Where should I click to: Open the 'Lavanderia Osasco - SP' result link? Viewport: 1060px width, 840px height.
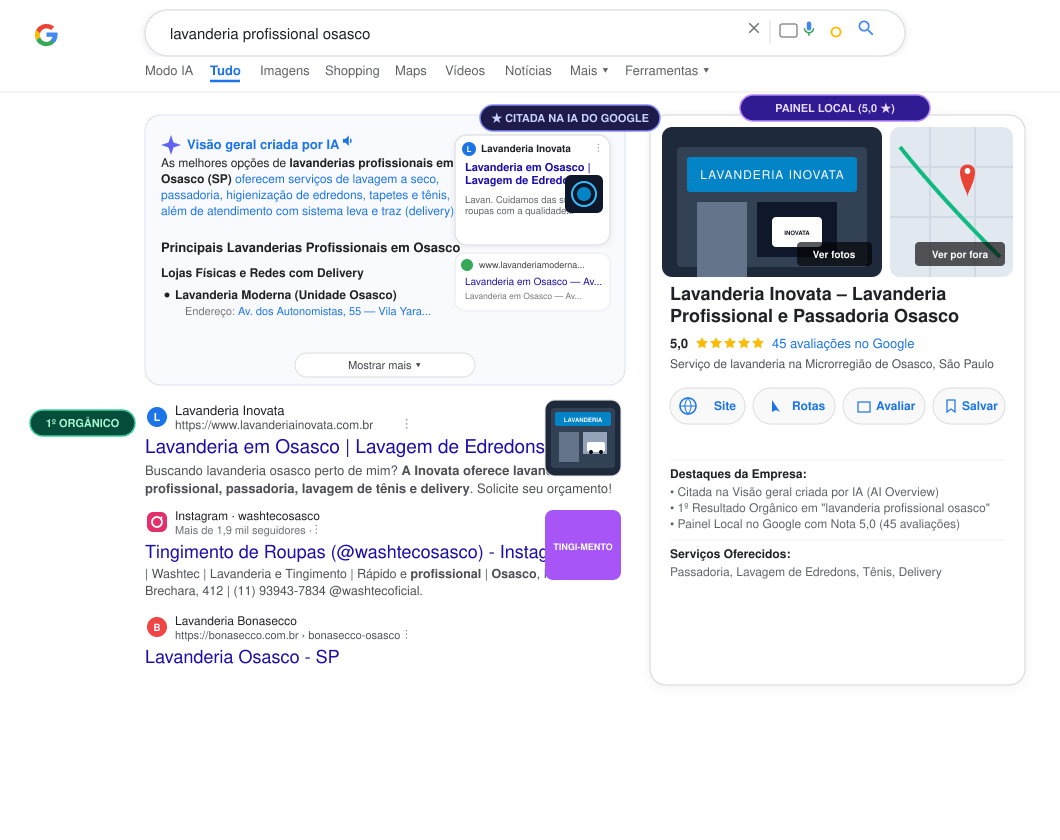[x=242, y=657]
